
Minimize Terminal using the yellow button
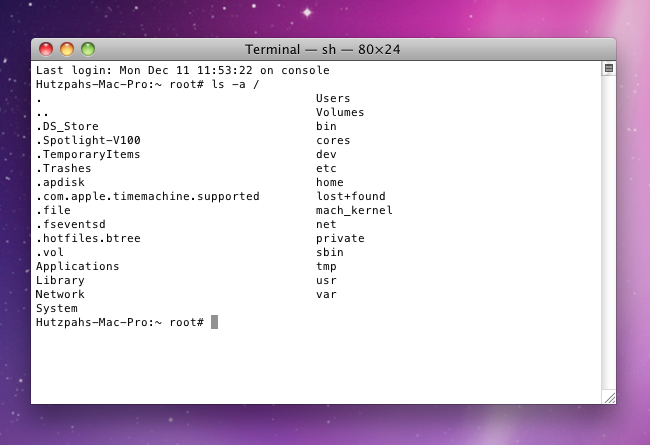[67, 49]
